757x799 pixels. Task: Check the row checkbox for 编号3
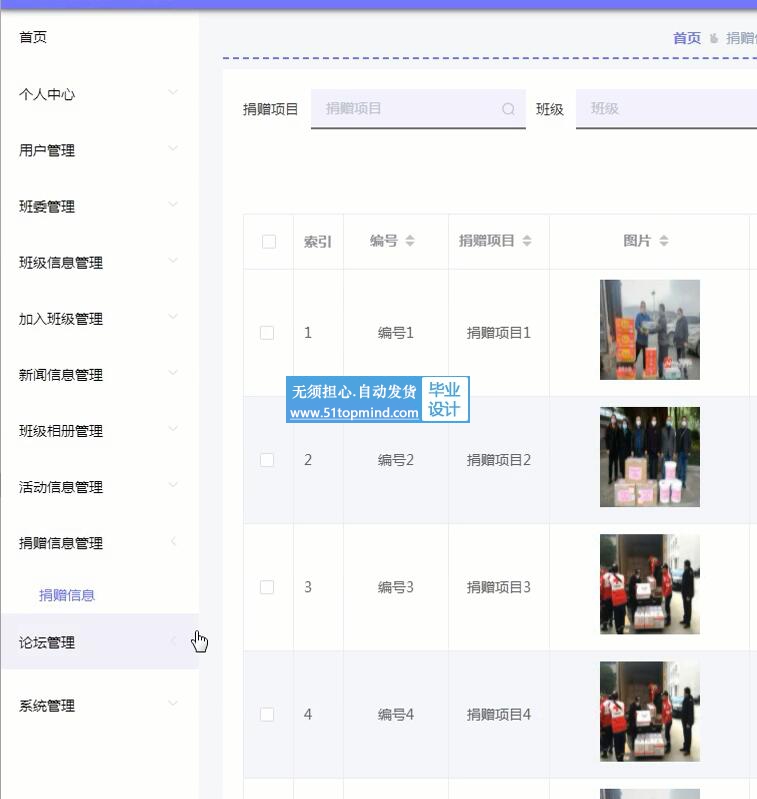click(267, 587)
